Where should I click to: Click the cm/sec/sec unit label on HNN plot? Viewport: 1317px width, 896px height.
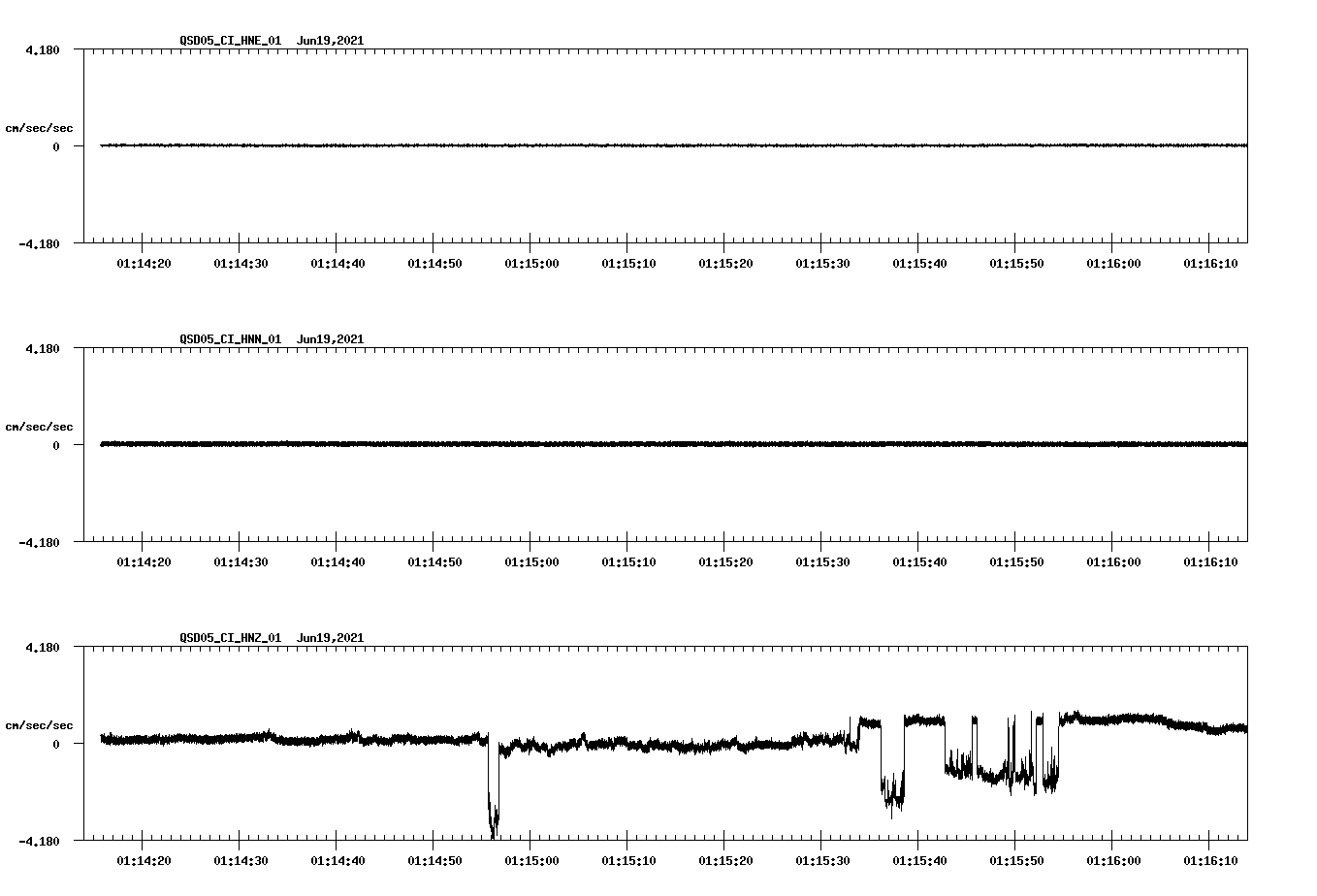tap(39, 427)
